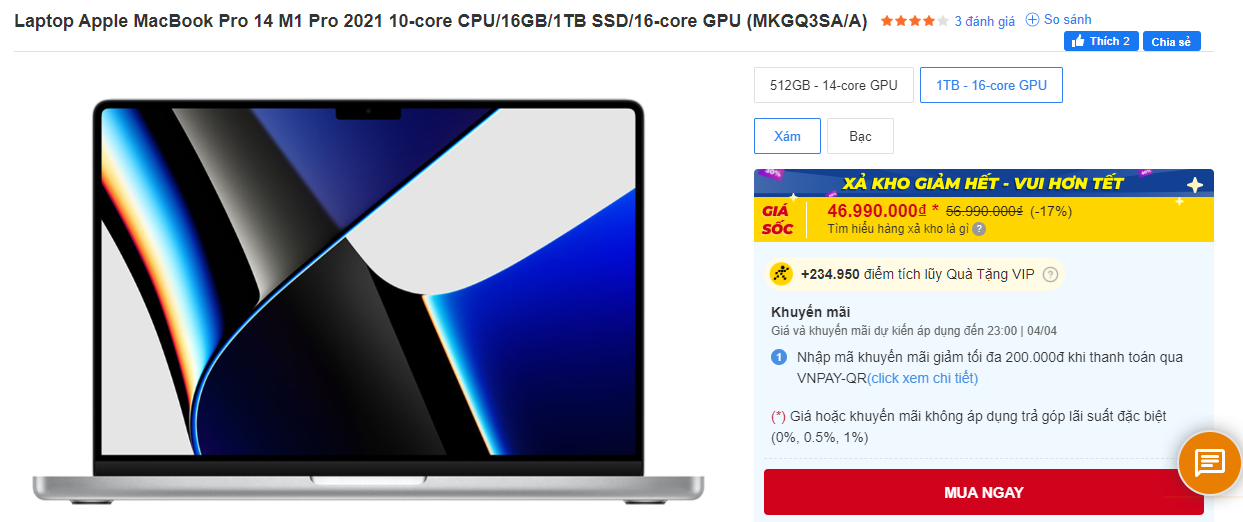Click the star rating icons
The height and width of the screenshot is (522, 1243).
914,21
